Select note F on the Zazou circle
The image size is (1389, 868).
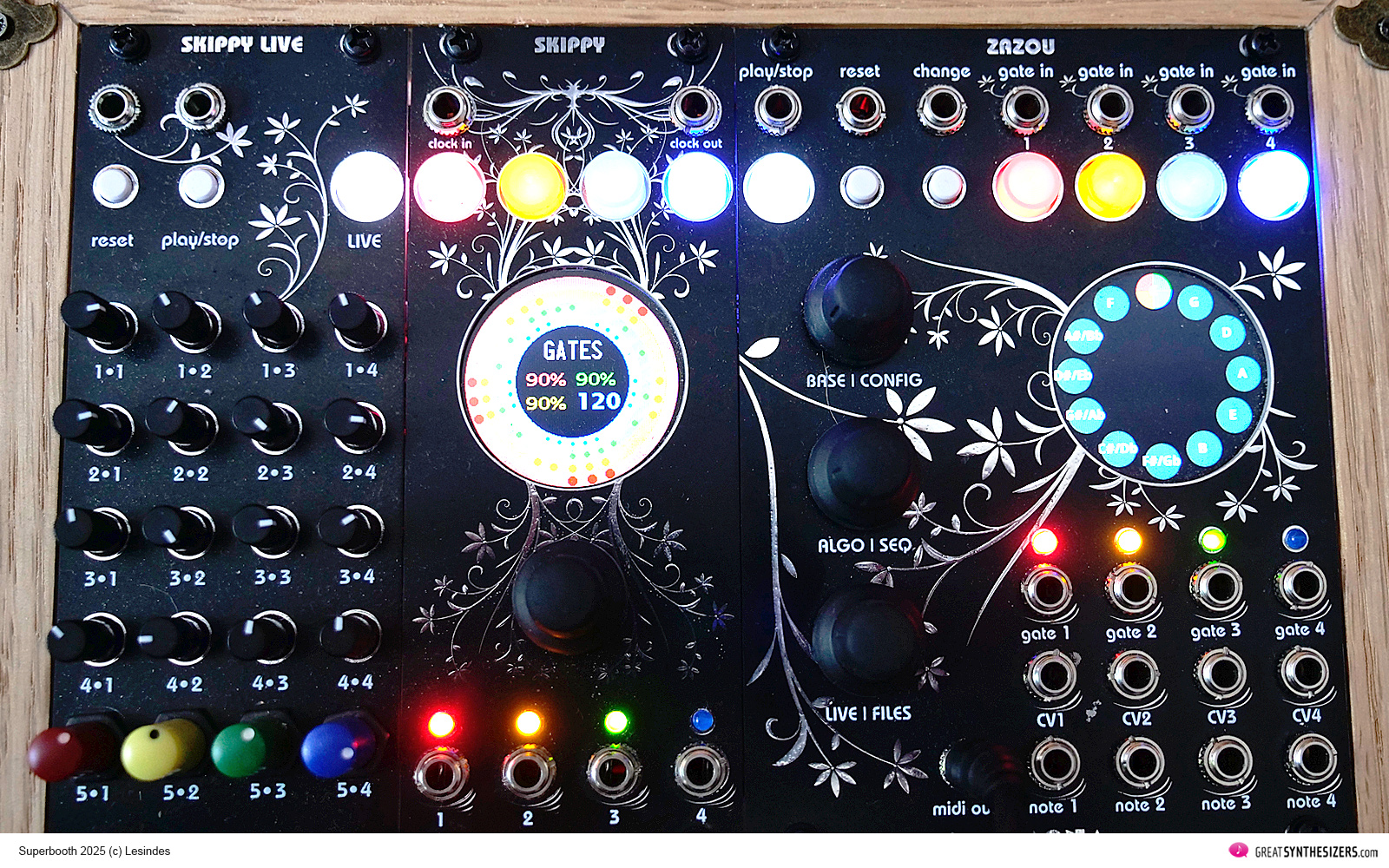(x=1111, y=304)
